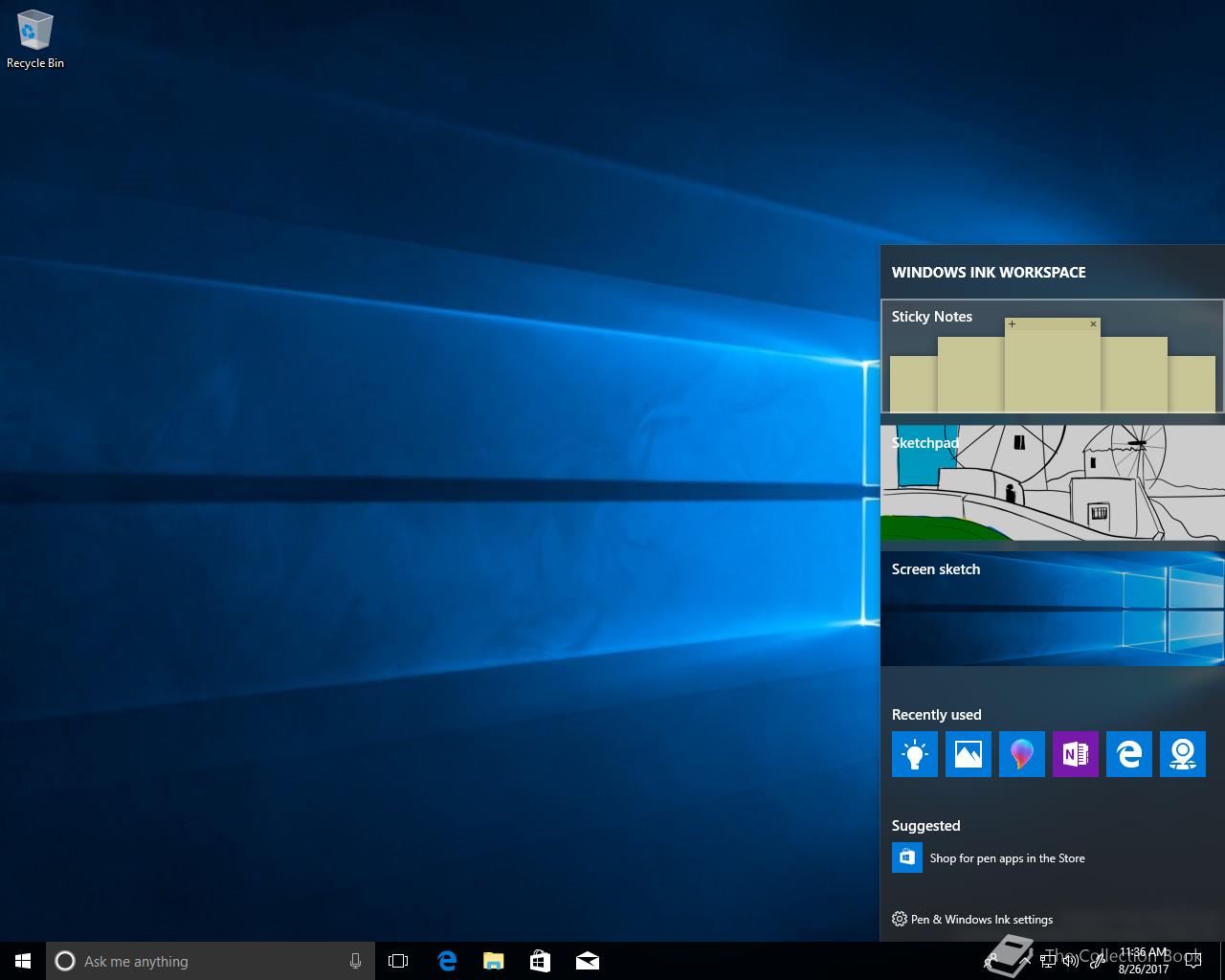This screenshot has width=1225, height=980.
Task: Click Shop for pen apps in the Store
Action: [x=1007, y=858]
